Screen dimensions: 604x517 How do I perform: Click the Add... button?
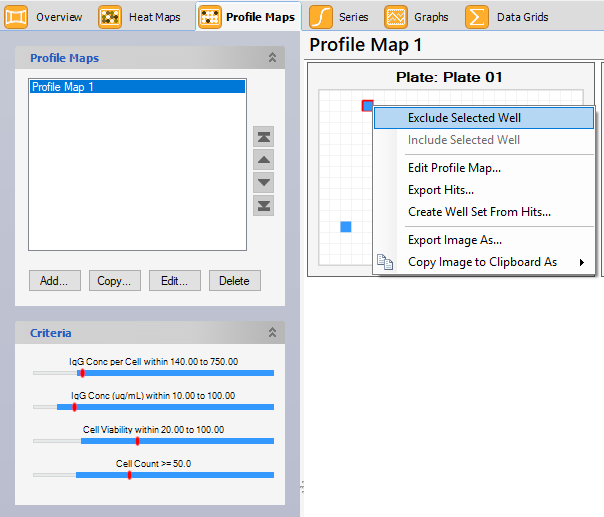tap(55, 280)
